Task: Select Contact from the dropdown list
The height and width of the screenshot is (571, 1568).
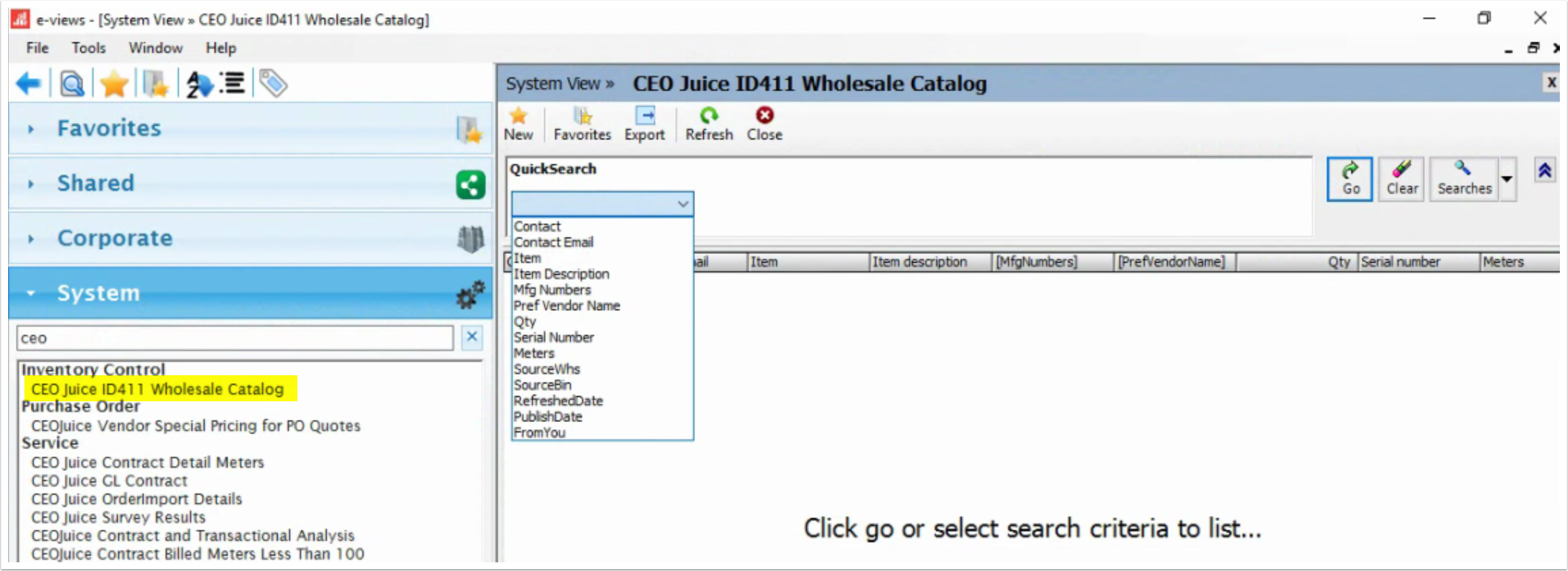Action: (603, 226)
